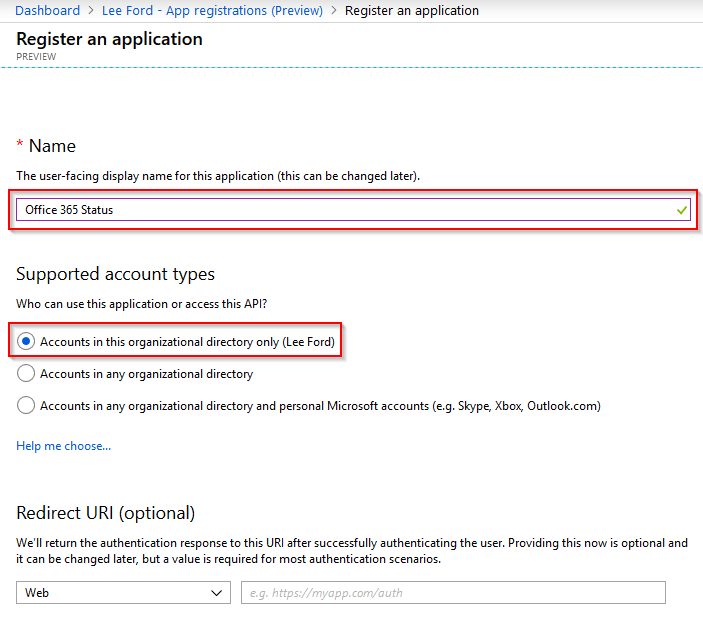Click the Name field label
Viewport: 703px width, 623px height.
pyautogui.click(x=52, y=146)
